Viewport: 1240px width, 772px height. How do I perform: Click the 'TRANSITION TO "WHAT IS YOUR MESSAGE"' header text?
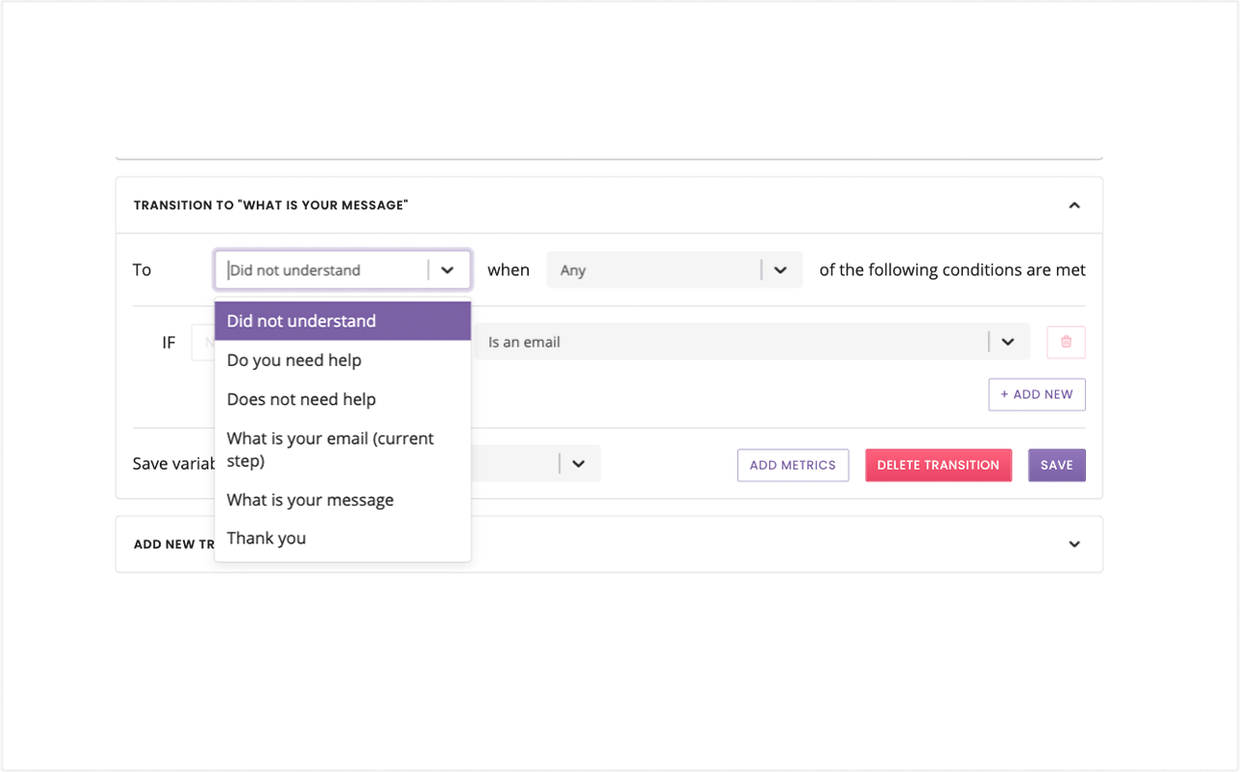click(x=271, y=205)
